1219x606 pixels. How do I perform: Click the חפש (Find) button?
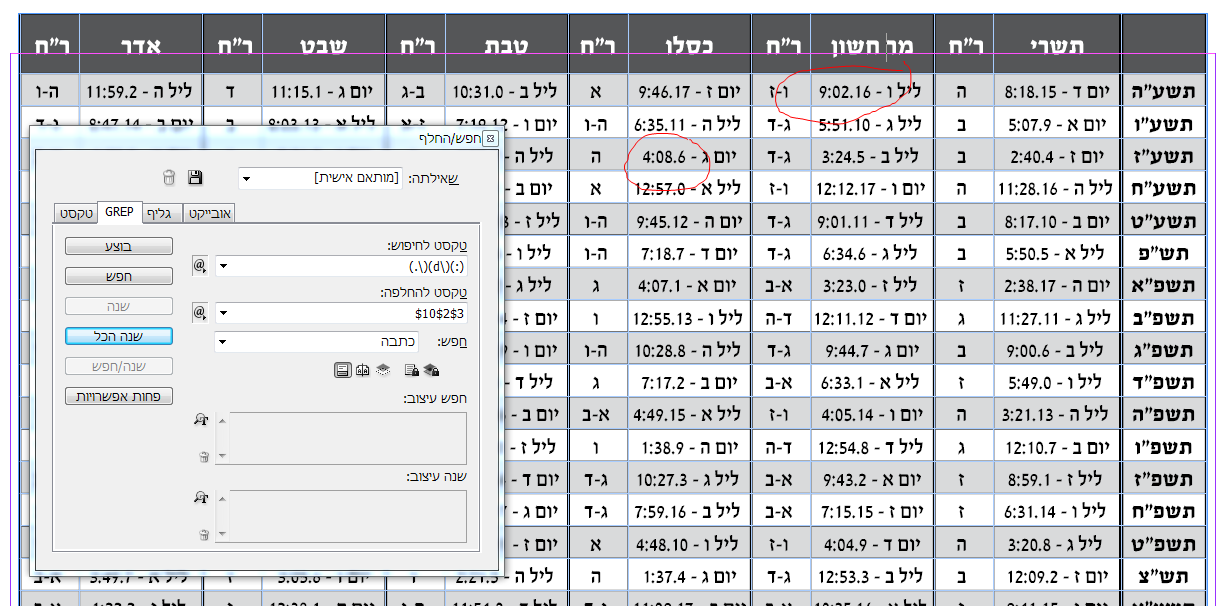119,276
